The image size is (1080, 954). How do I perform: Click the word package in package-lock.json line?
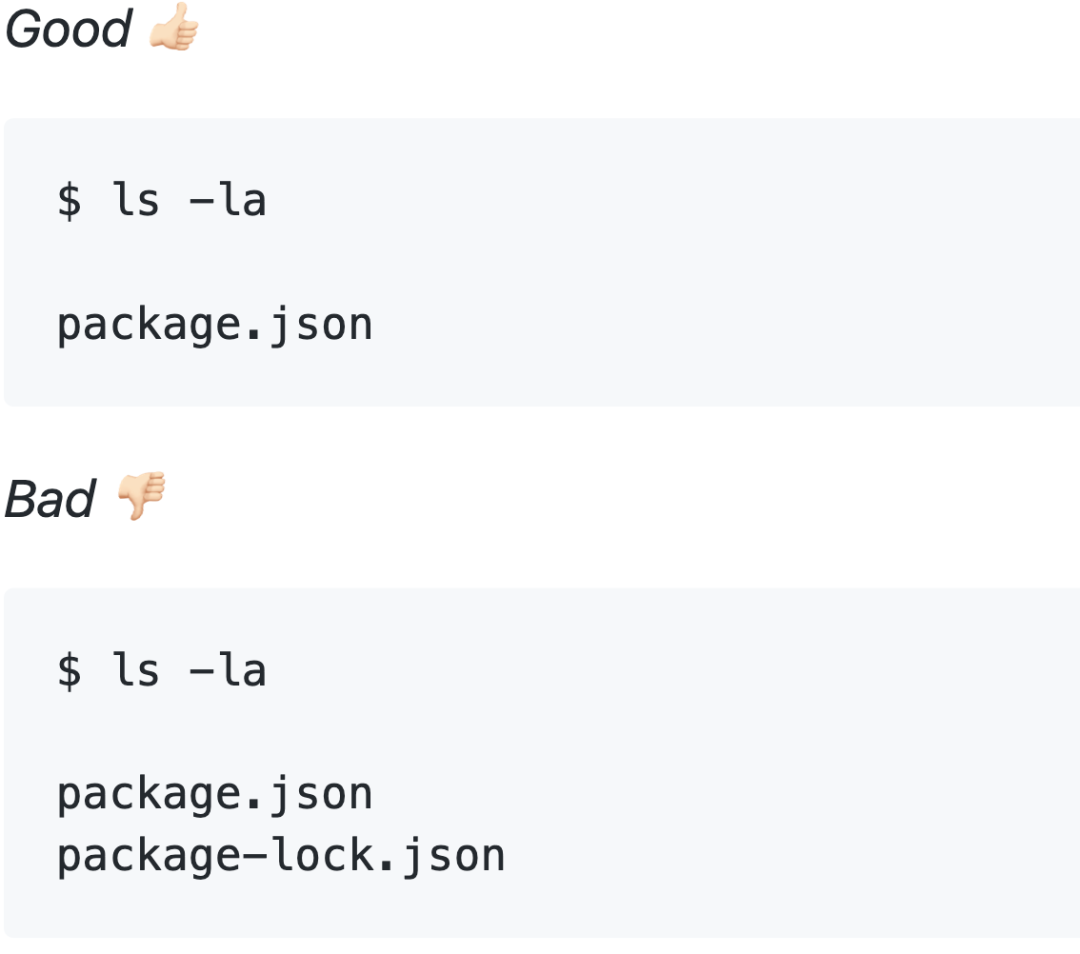click(148, 858)
